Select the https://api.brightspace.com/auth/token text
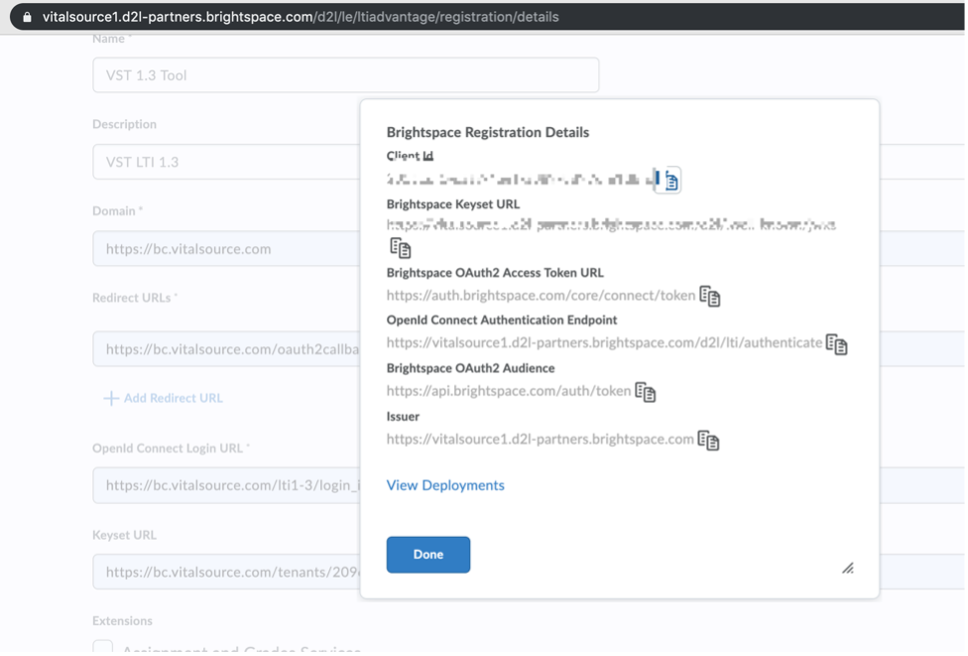Image resolution: width=968 pixels, height=656 pixels. pyautogui.click(x=509, y=391)
